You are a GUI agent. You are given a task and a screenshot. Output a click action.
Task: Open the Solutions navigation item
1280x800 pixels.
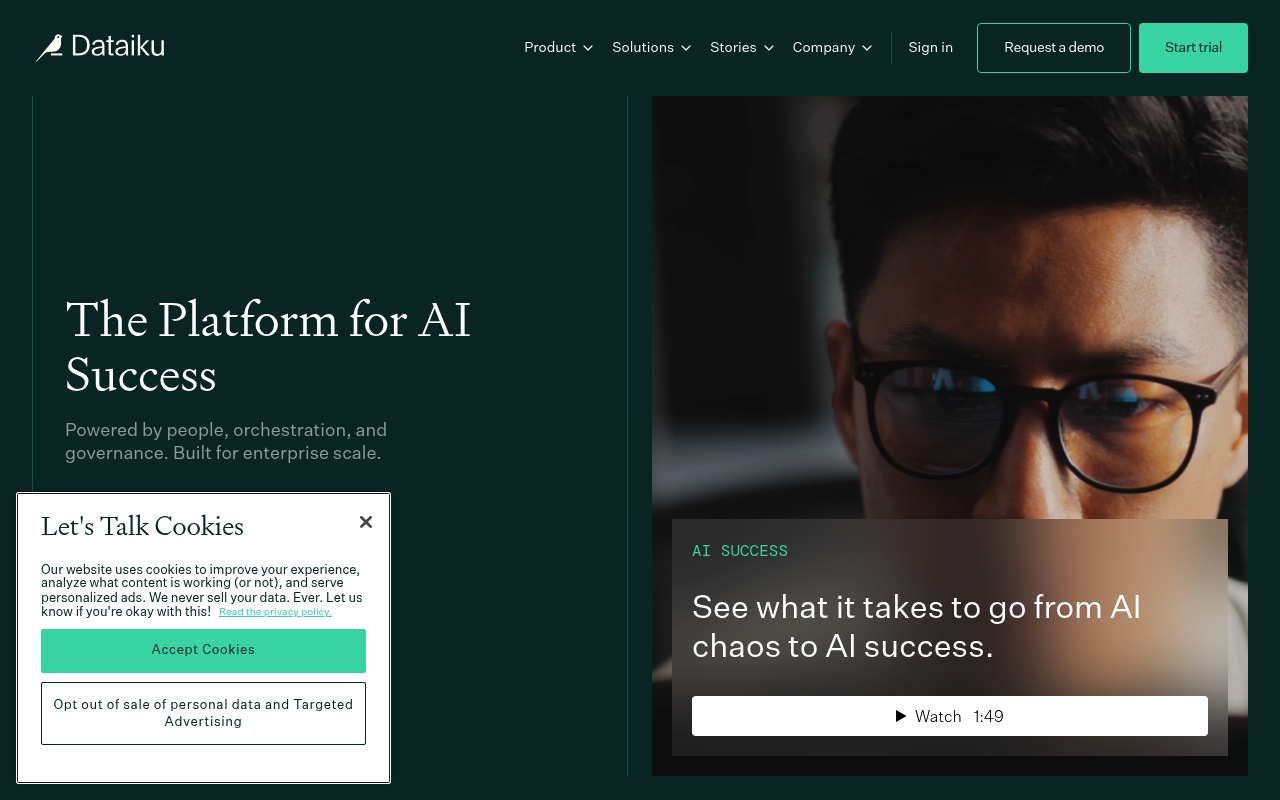click(x=643, y=47)
